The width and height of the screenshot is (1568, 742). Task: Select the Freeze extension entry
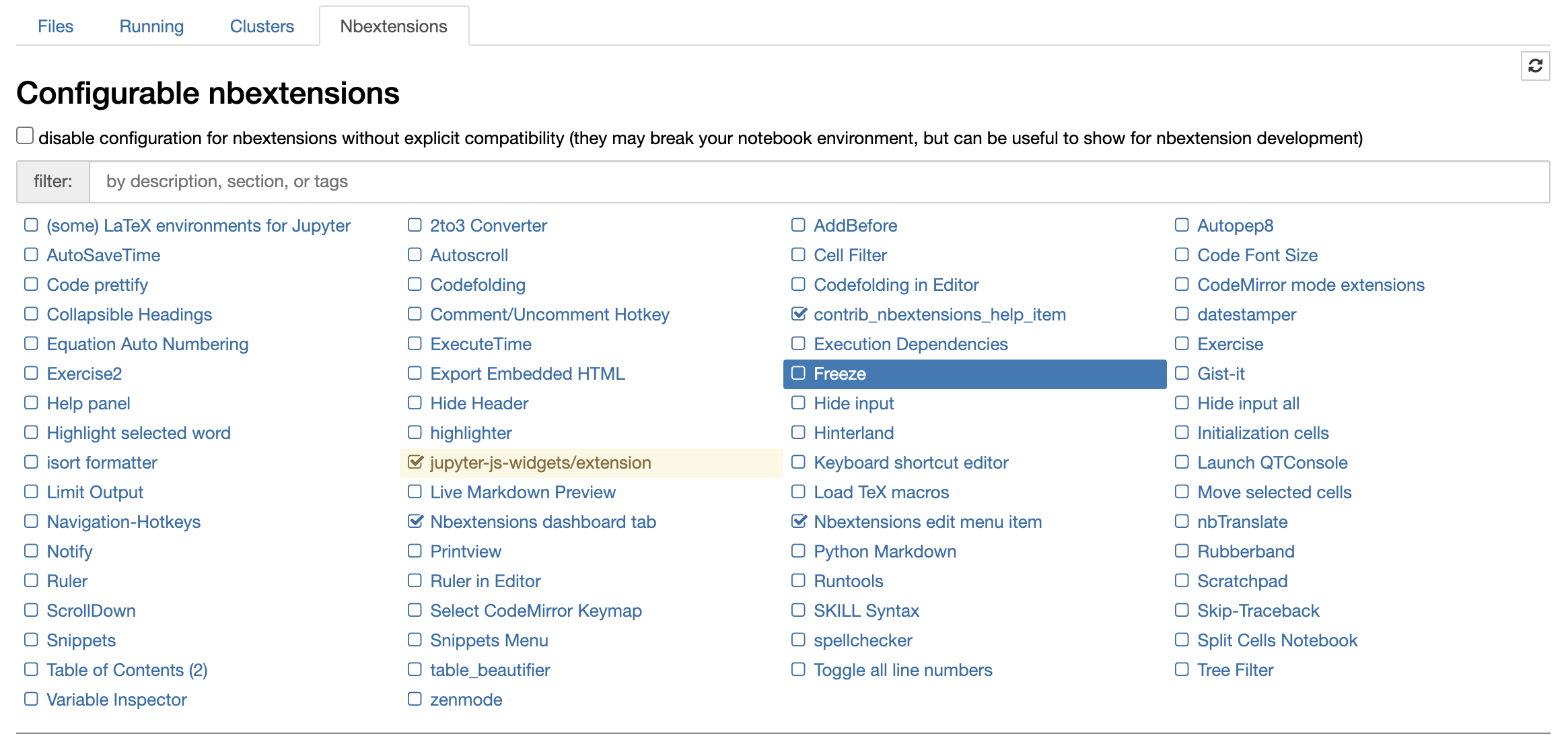tap(839, 374)
